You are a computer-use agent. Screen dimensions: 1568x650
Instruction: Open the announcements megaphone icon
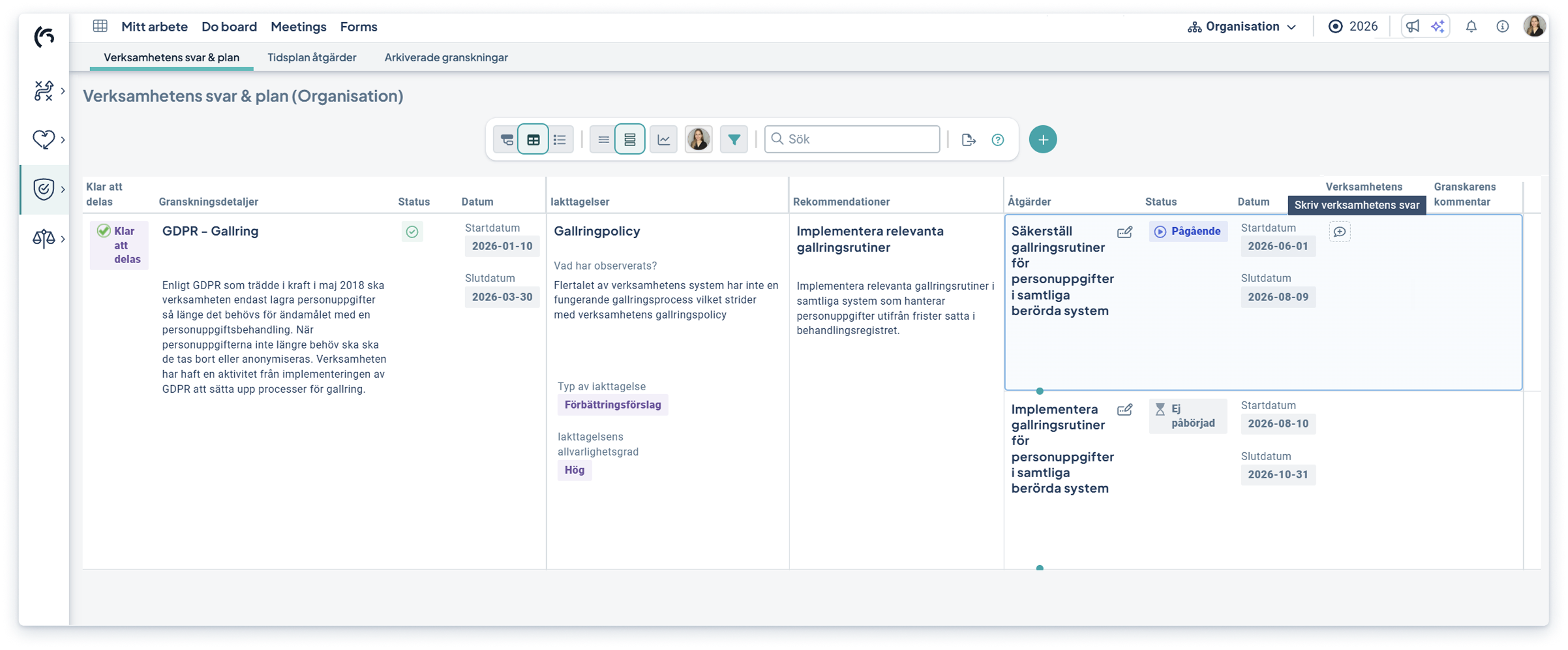(1413, 27)
